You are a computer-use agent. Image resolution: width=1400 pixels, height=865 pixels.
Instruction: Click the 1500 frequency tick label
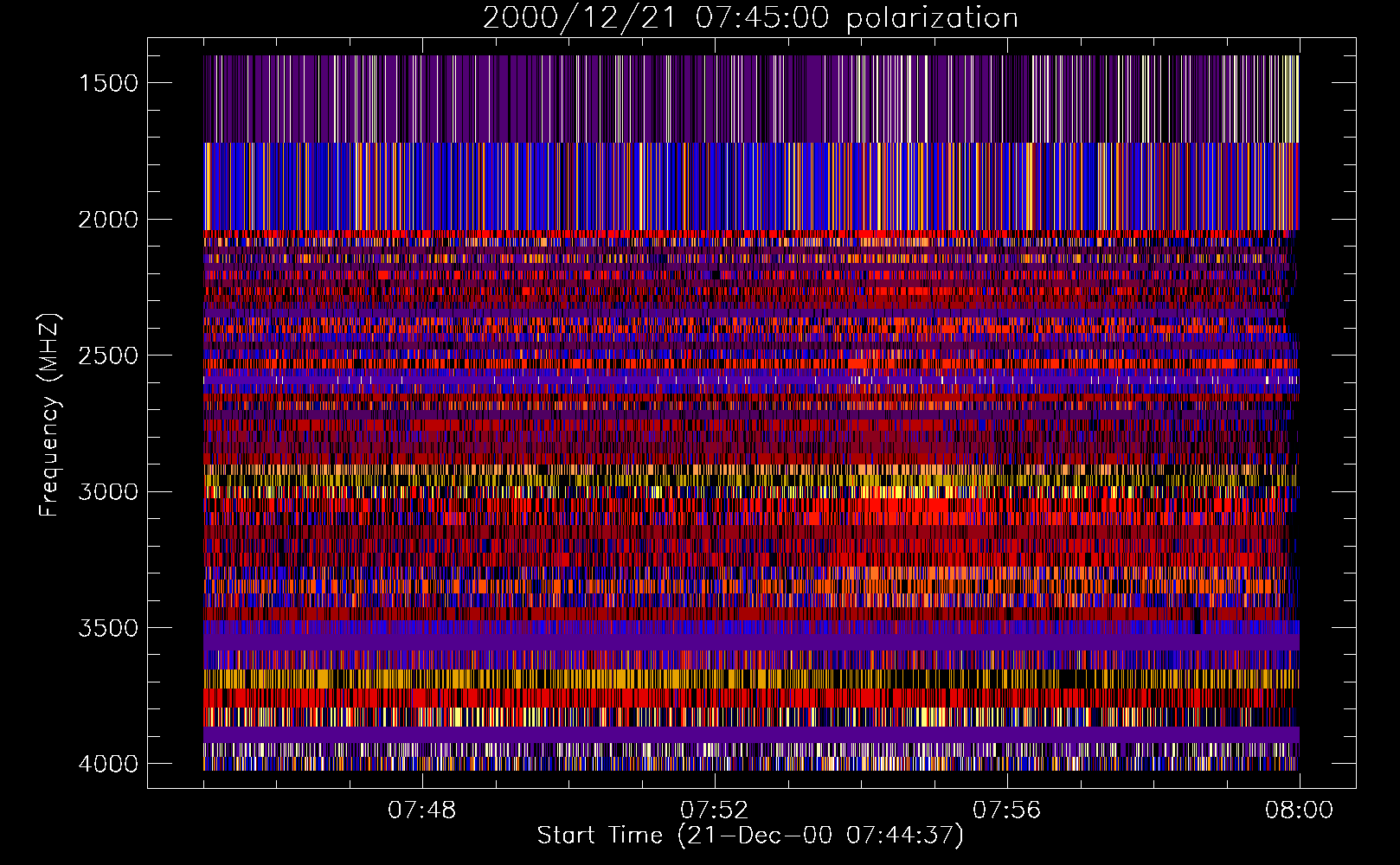(x=108, y=83)
